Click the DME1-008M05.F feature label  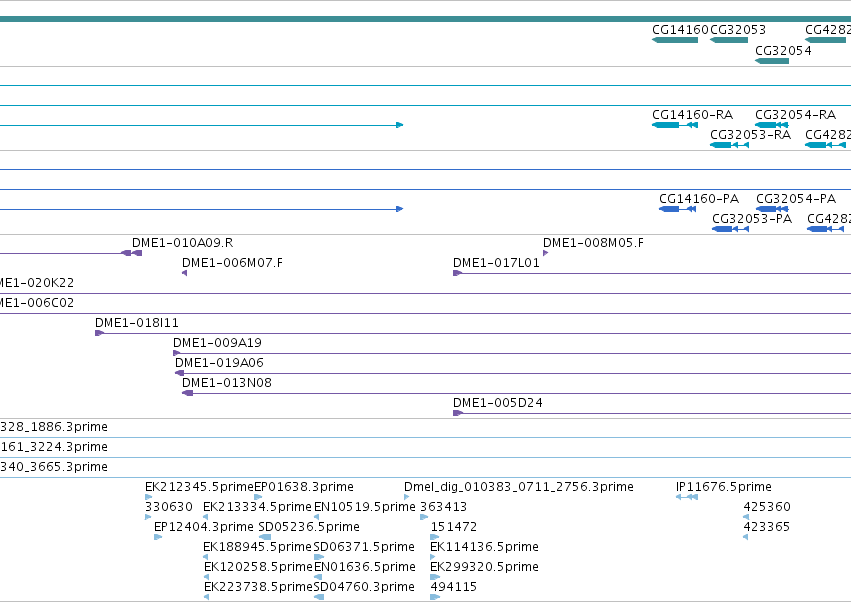(x=593, y=243)
